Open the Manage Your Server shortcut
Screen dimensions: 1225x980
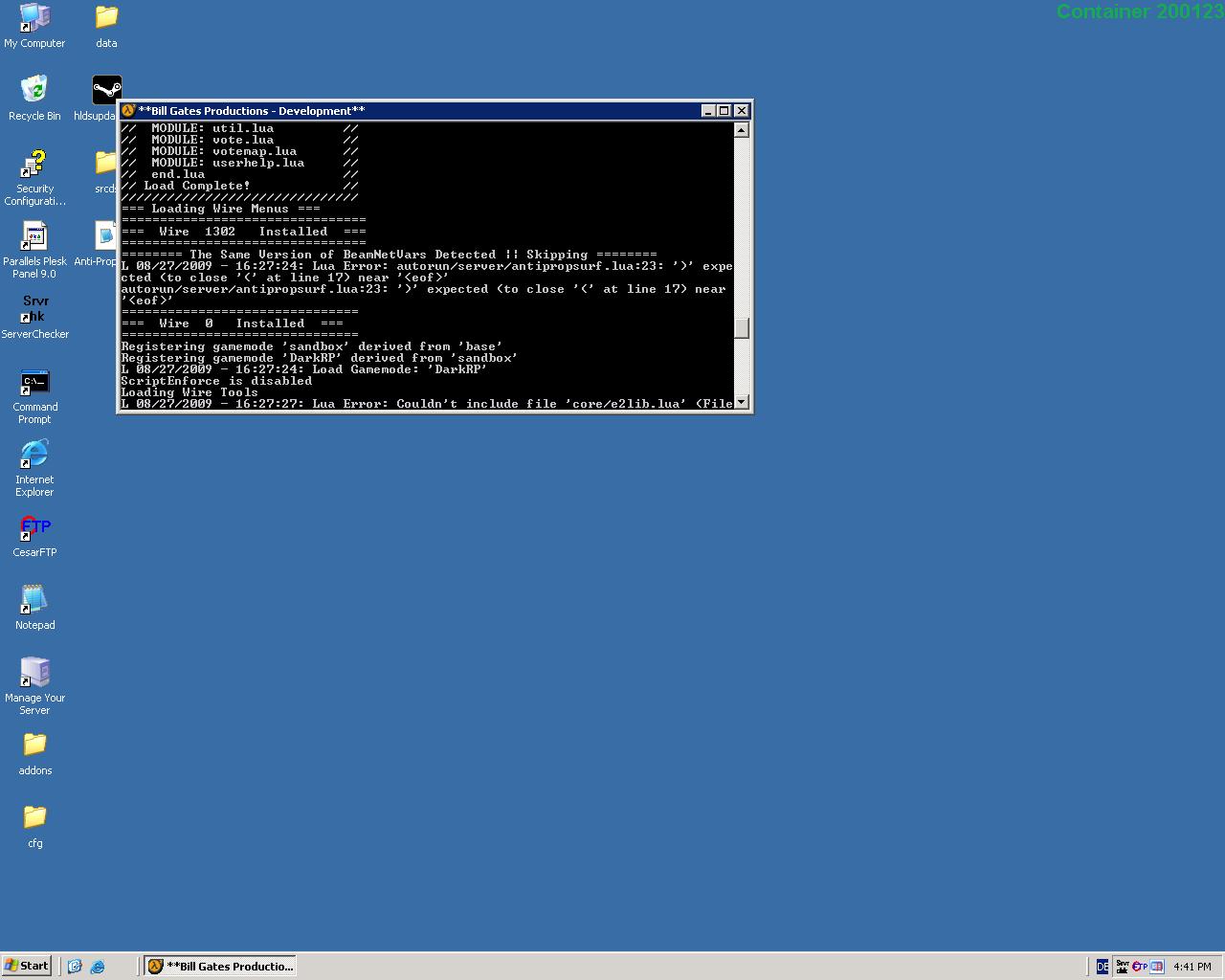[x=34, y=673]
